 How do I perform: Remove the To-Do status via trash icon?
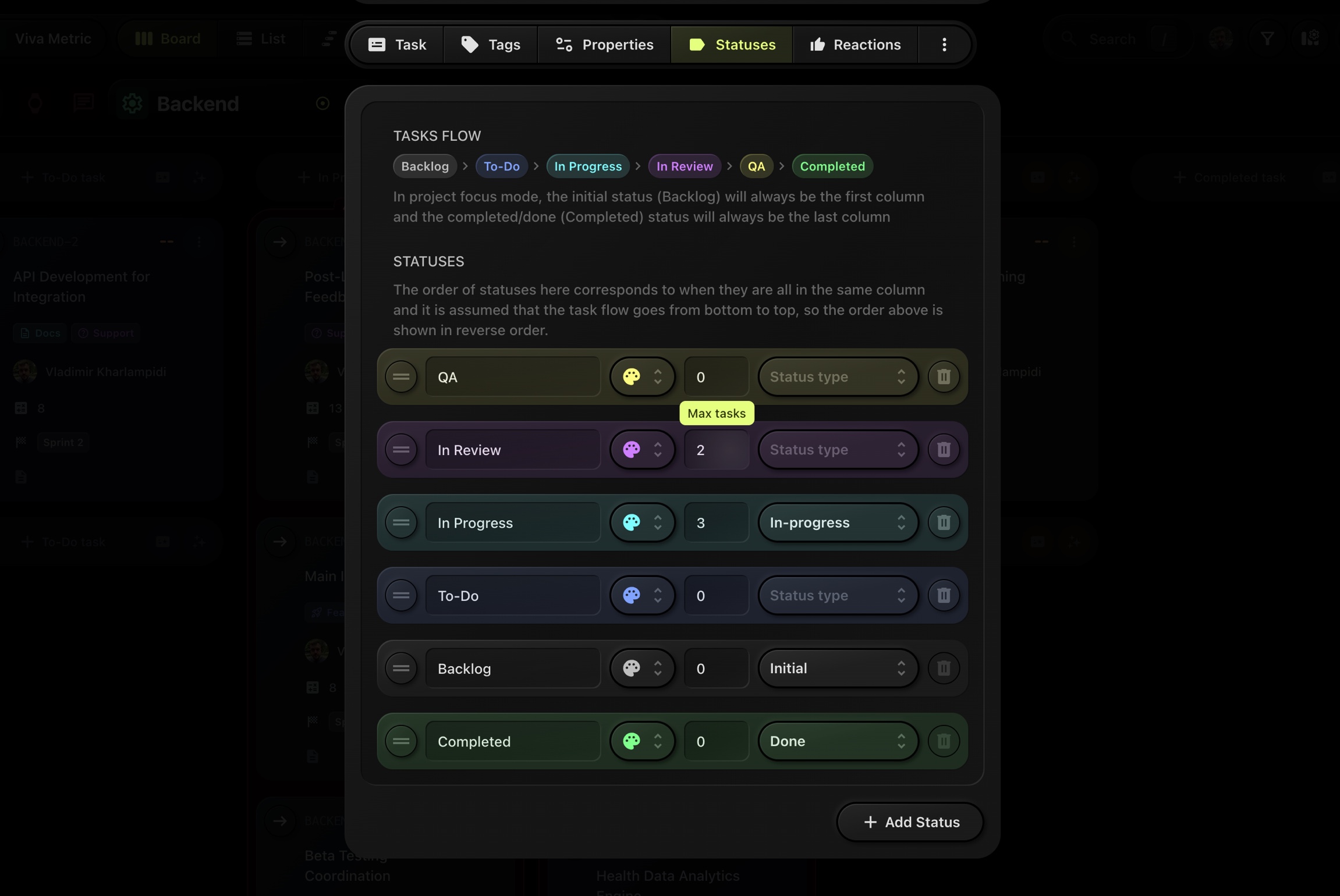pyautogui.click(x=943, y=595)
